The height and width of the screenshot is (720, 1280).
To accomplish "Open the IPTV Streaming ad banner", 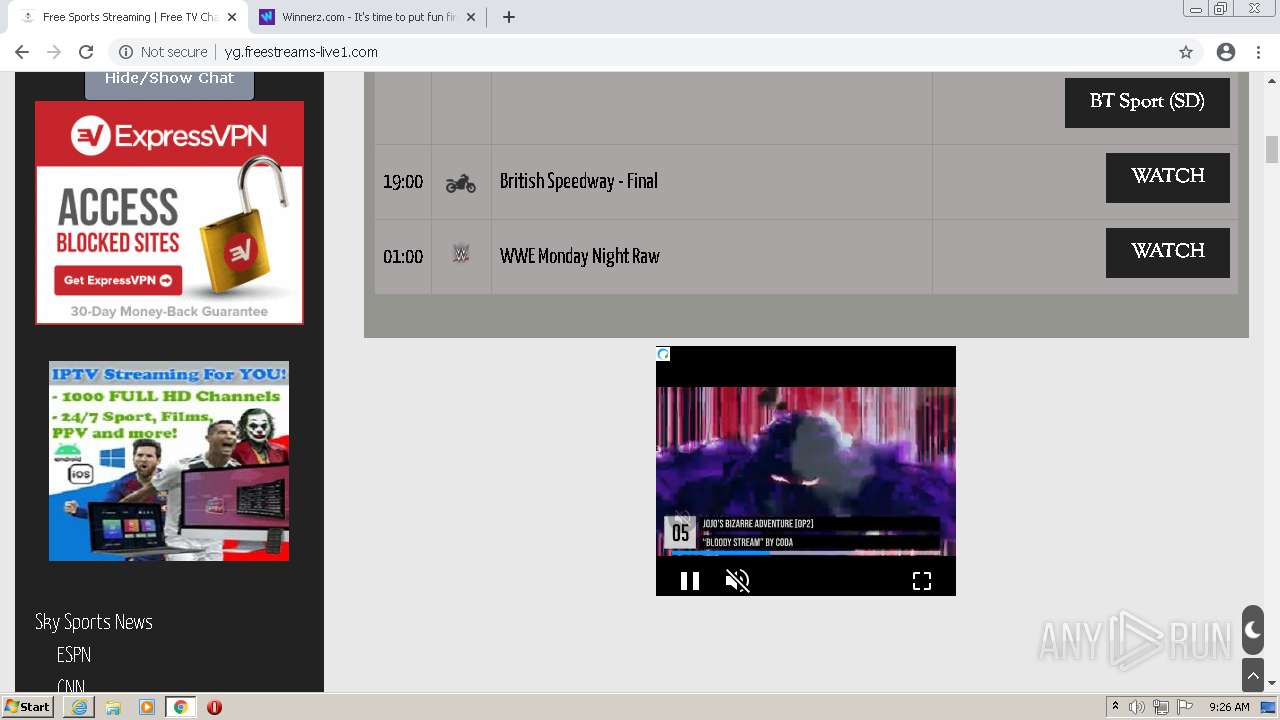I will (x=169, y=461).
